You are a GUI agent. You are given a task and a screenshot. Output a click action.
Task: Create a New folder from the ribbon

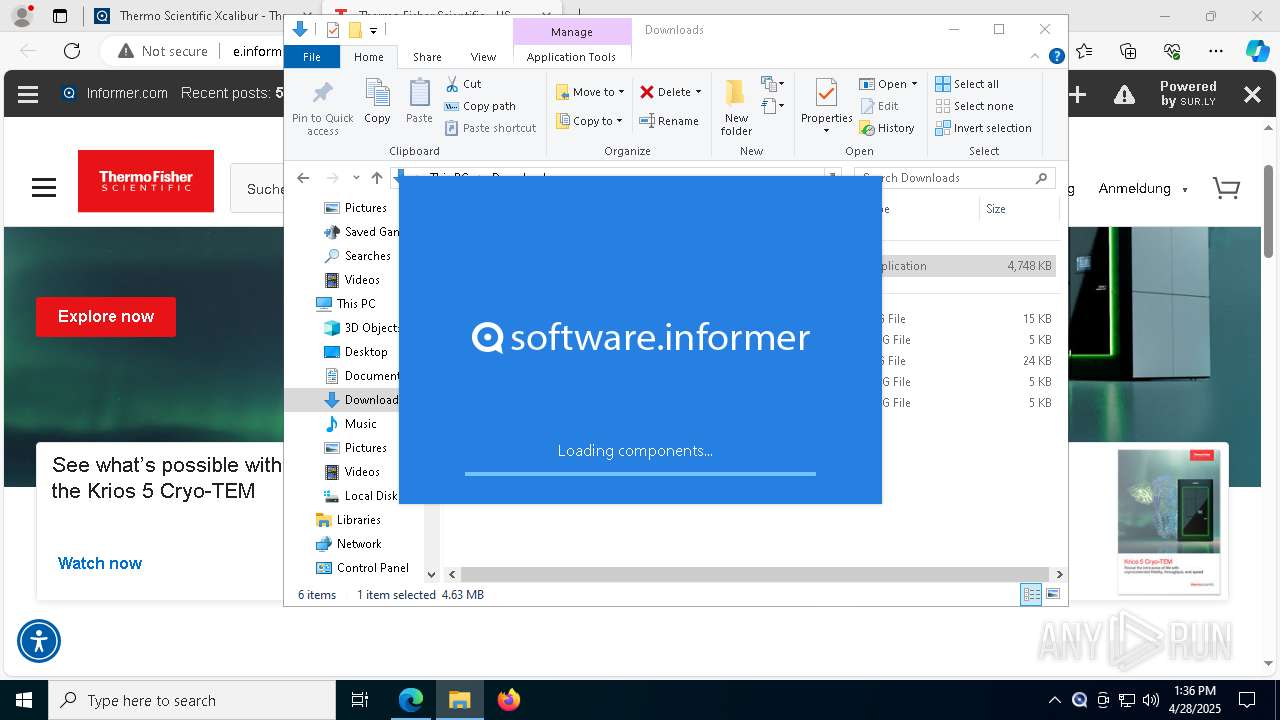pos(736,107)
